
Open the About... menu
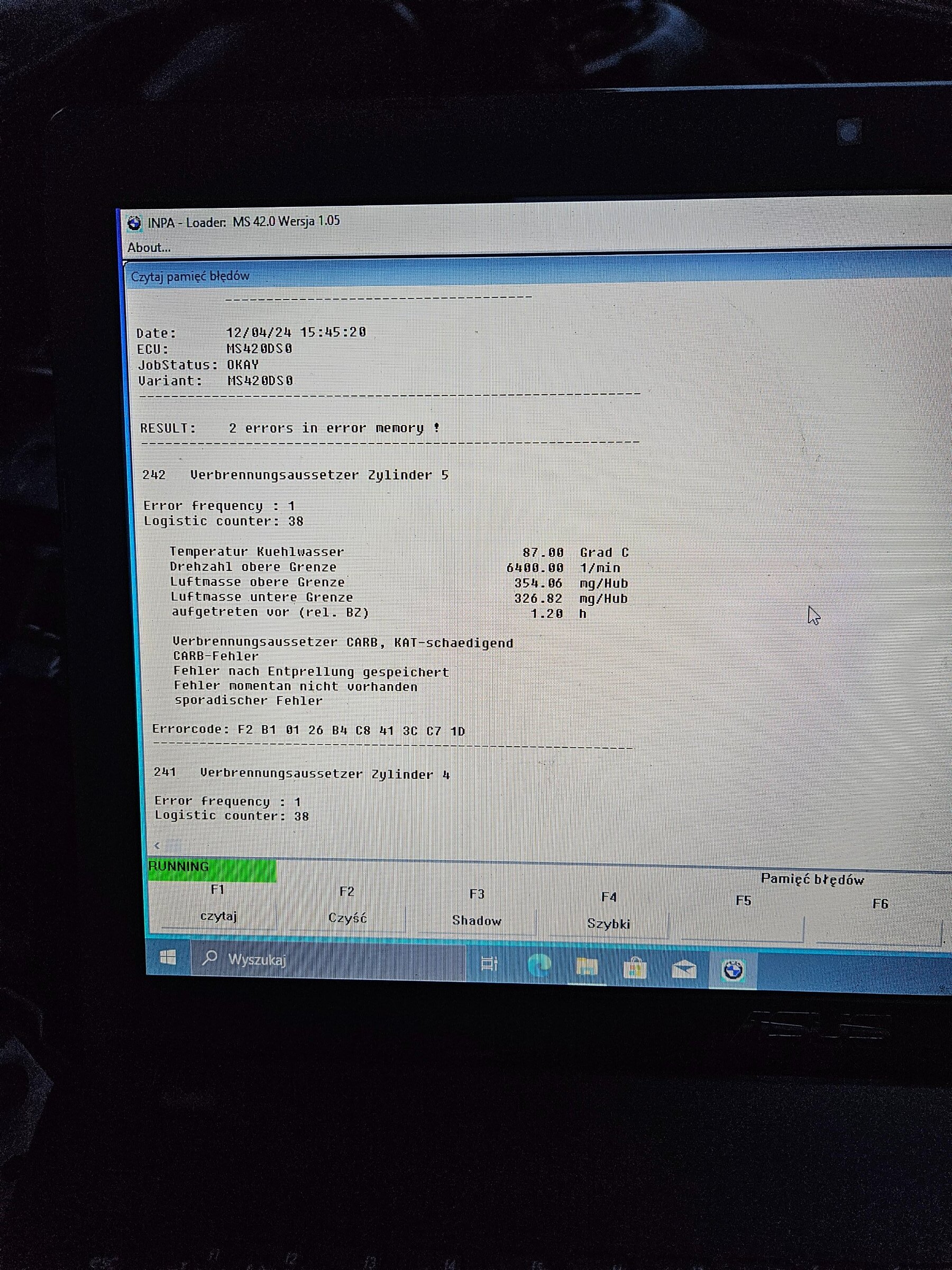click(x=149, y=248)
